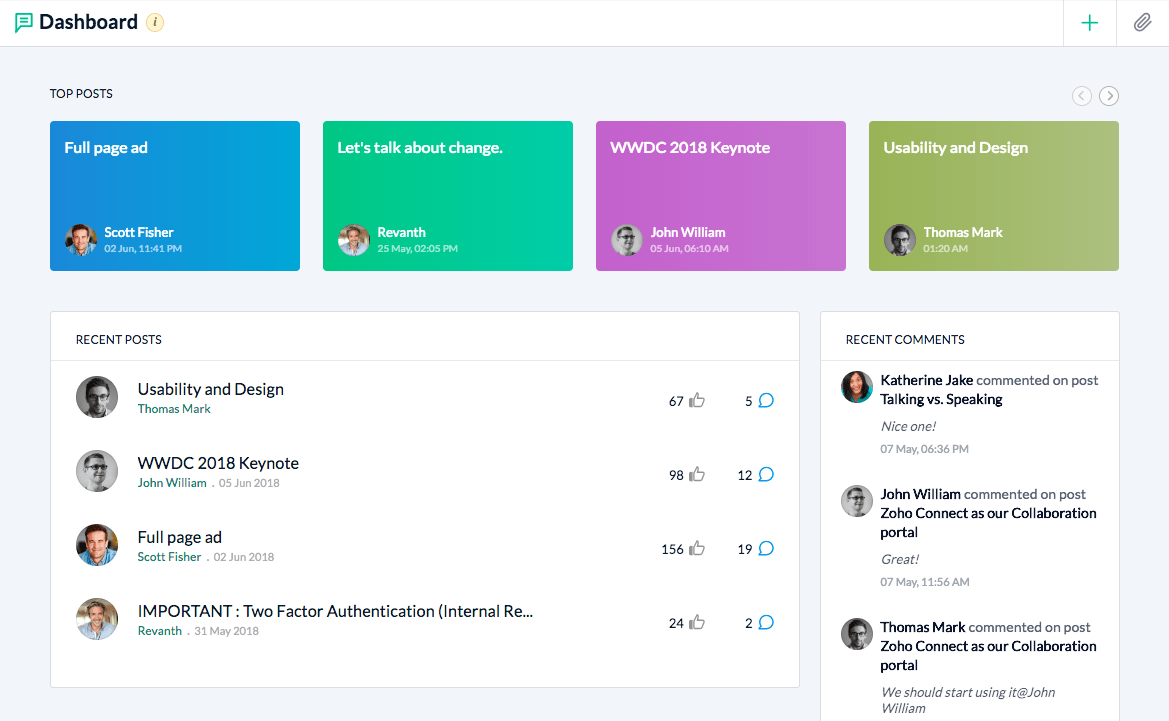This screenshot has width=1169, height=721.
Task: Open comments on Usability and Design post
Action: click(766, 400)
